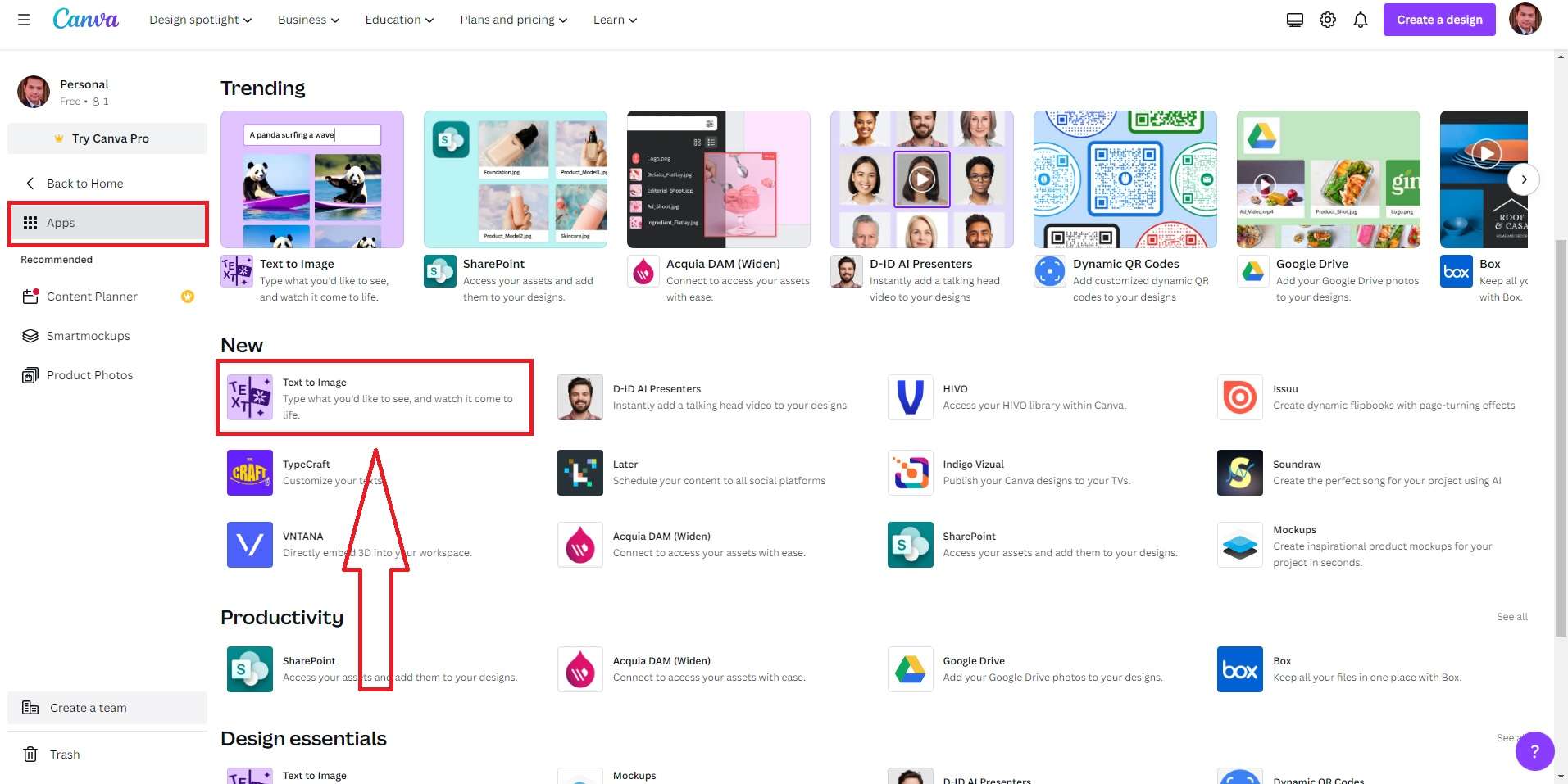
Task: Open SharePoint trending thumbnail
Action: pyautogui.click(x=516, y=179)
